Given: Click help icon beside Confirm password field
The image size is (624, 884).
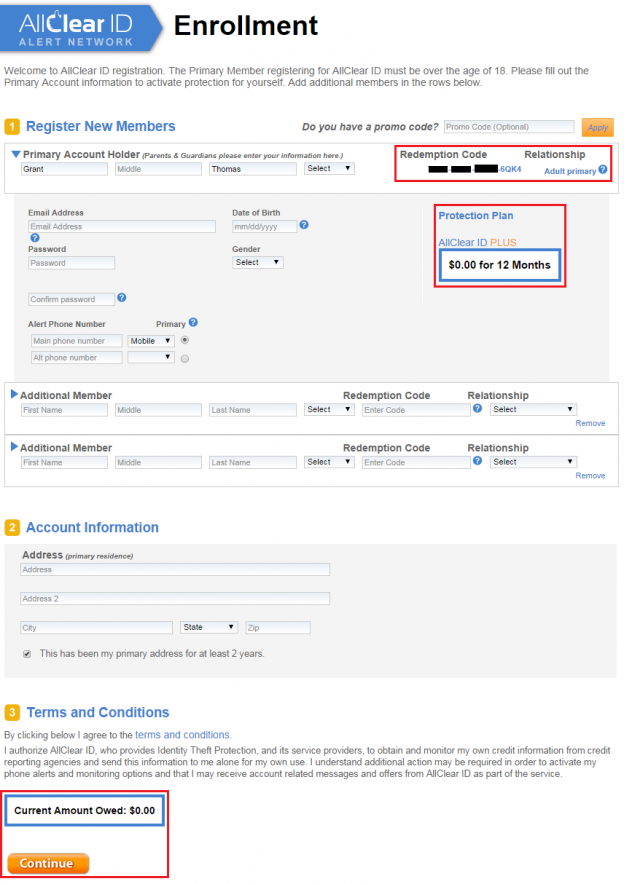Looking at the screenshot, I should click(121, 298).
